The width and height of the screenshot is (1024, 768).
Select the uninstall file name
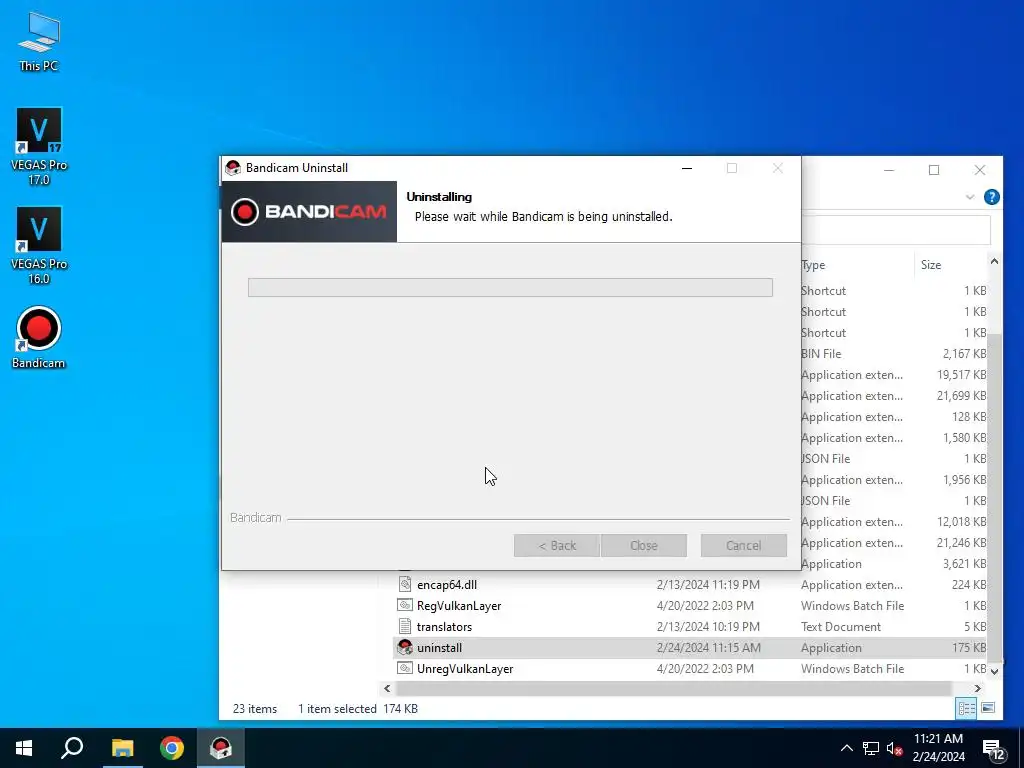coord(439,647)
